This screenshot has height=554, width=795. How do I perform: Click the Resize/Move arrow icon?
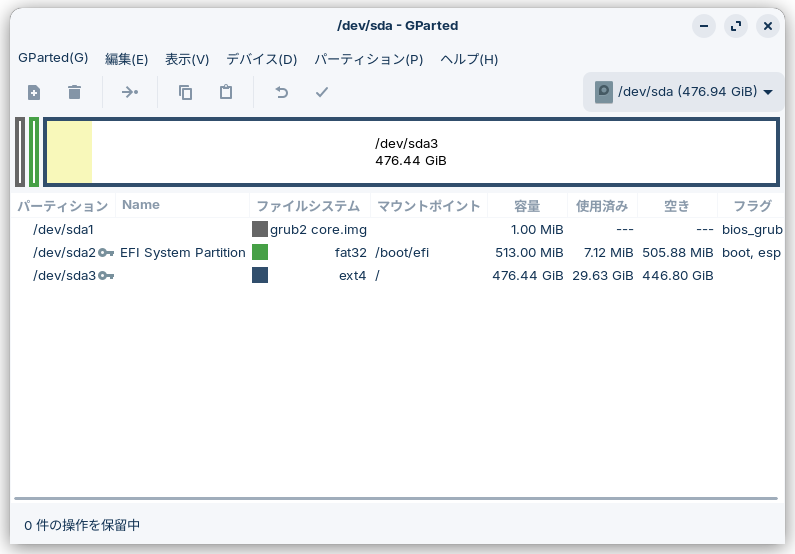pyautogui.click(x=130, y=92)
